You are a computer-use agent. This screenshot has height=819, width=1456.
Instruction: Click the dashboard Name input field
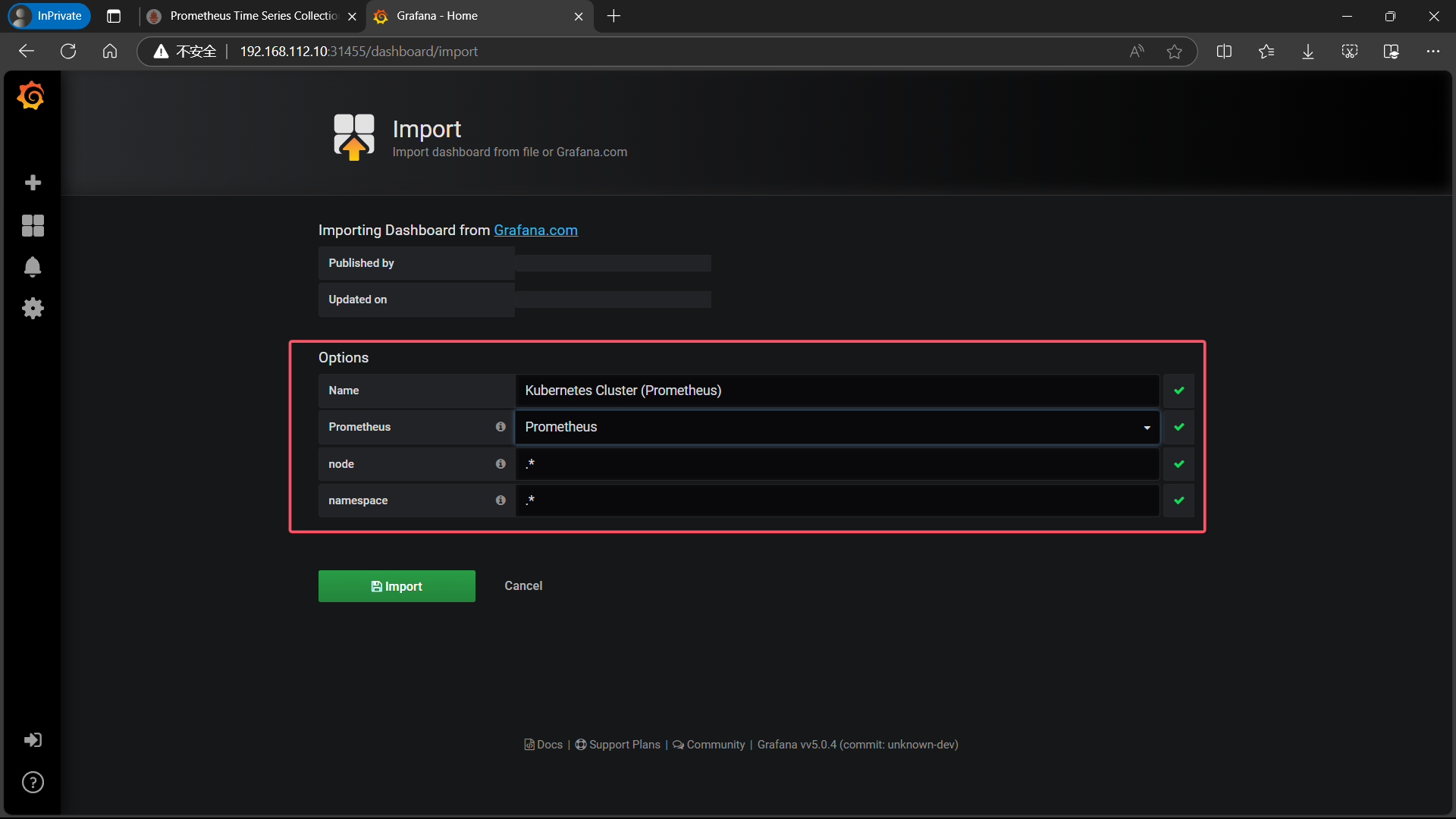tap(836, 391)
